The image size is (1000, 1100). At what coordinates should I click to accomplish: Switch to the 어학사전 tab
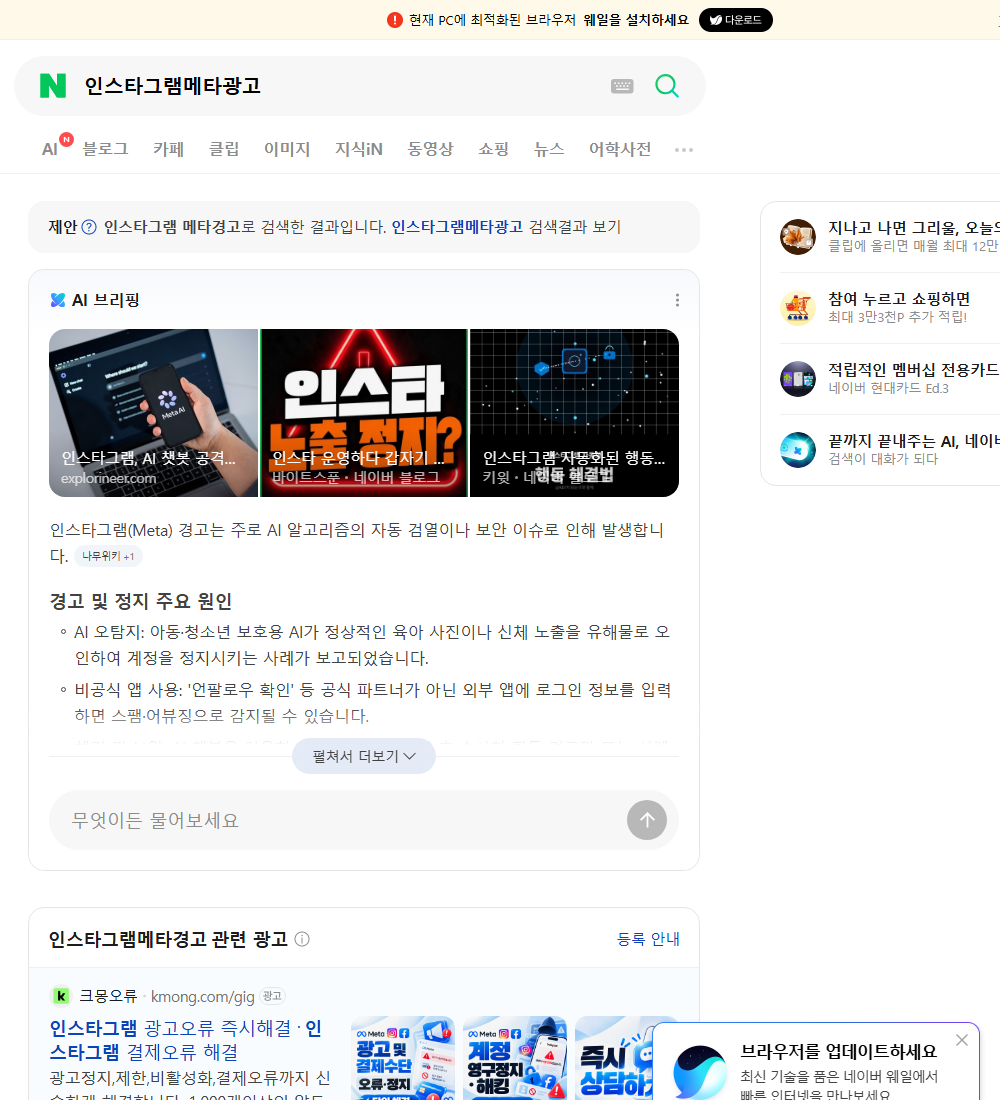[620, 149]
